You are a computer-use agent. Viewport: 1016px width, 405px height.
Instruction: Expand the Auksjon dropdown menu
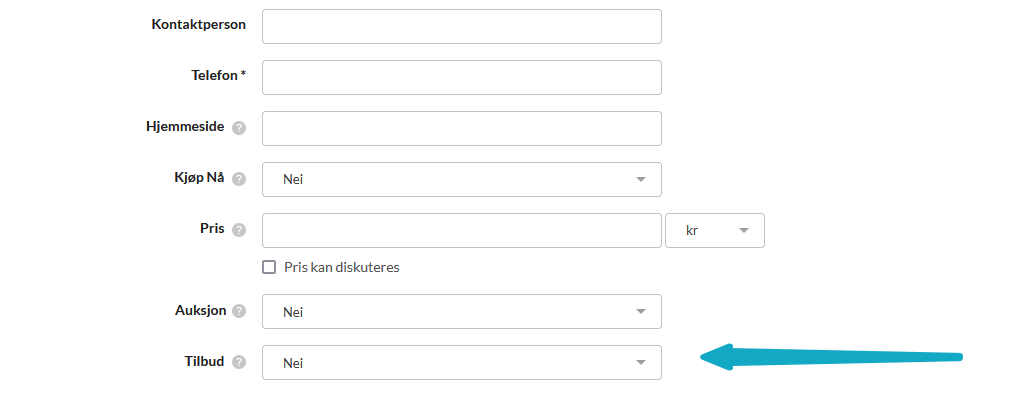point(461,311)
